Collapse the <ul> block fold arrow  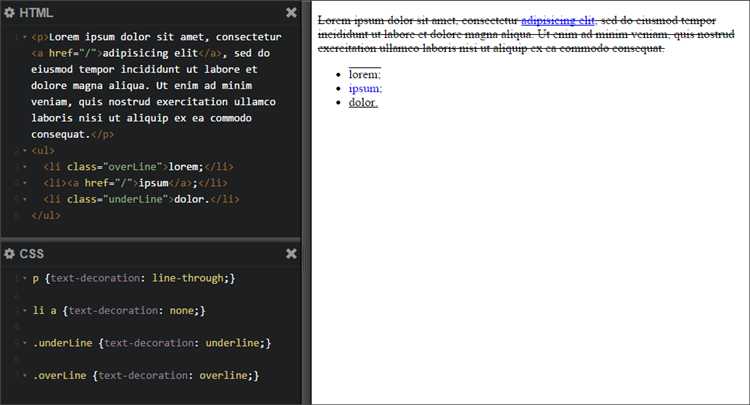click(25, 151)
